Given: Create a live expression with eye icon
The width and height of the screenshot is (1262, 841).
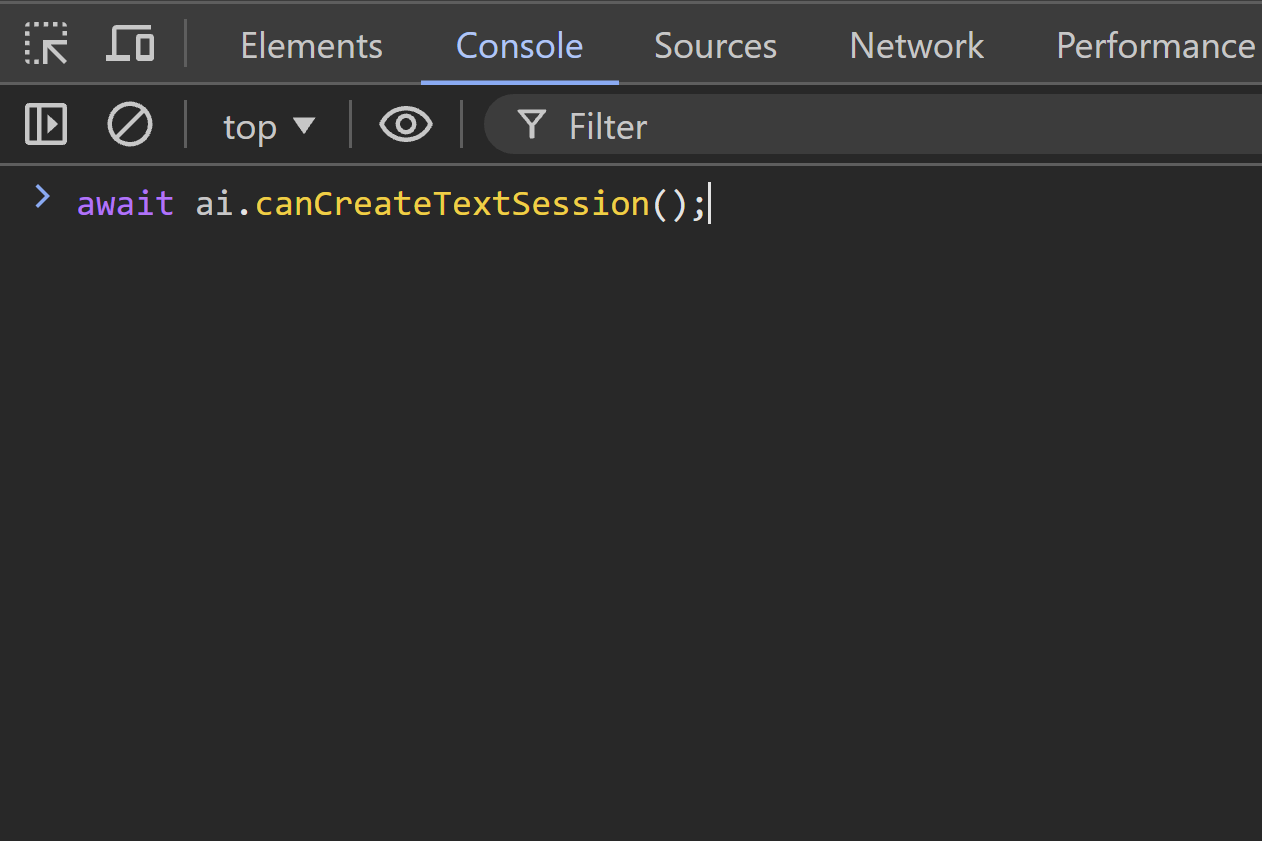Looking at the screenshot, I should tap(405, 126).
